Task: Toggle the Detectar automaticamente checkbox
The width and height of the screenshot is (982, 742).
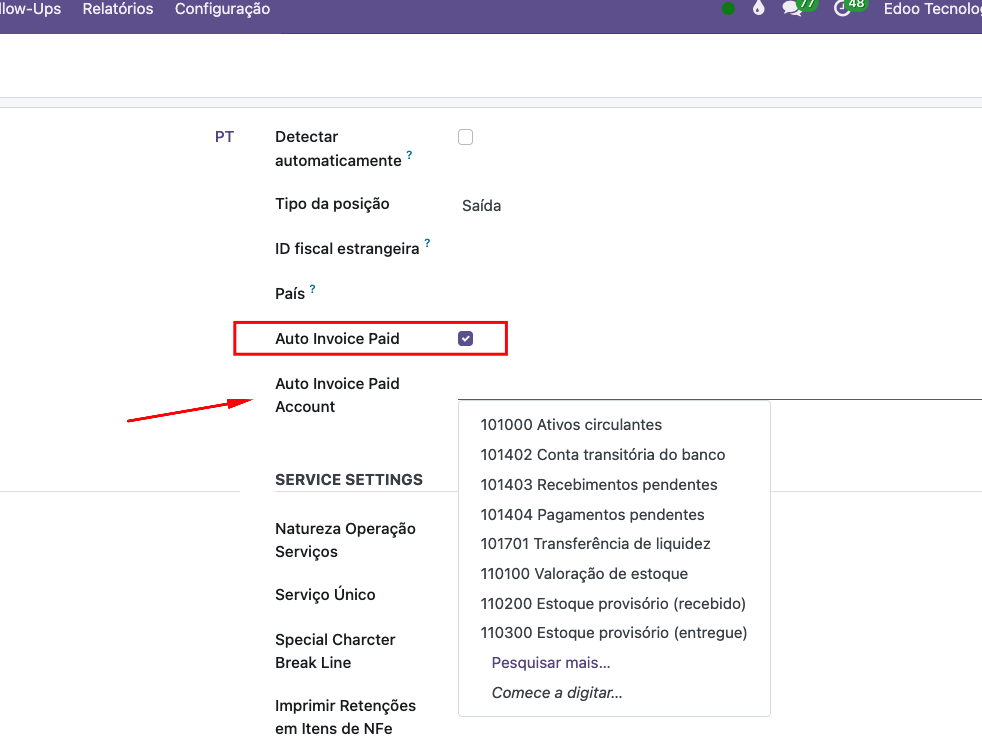Action: click(465, 137)
